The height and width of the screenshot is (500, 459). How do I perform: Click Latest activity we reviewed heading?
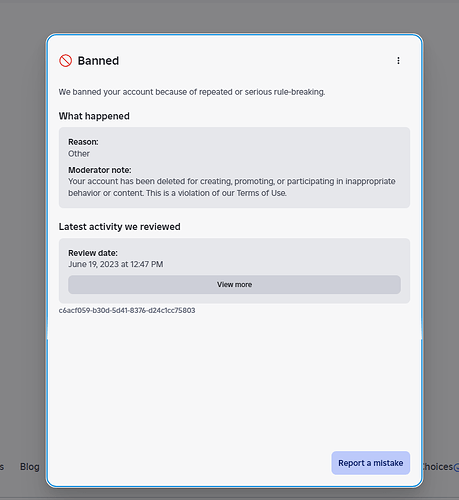click(119, 227)
